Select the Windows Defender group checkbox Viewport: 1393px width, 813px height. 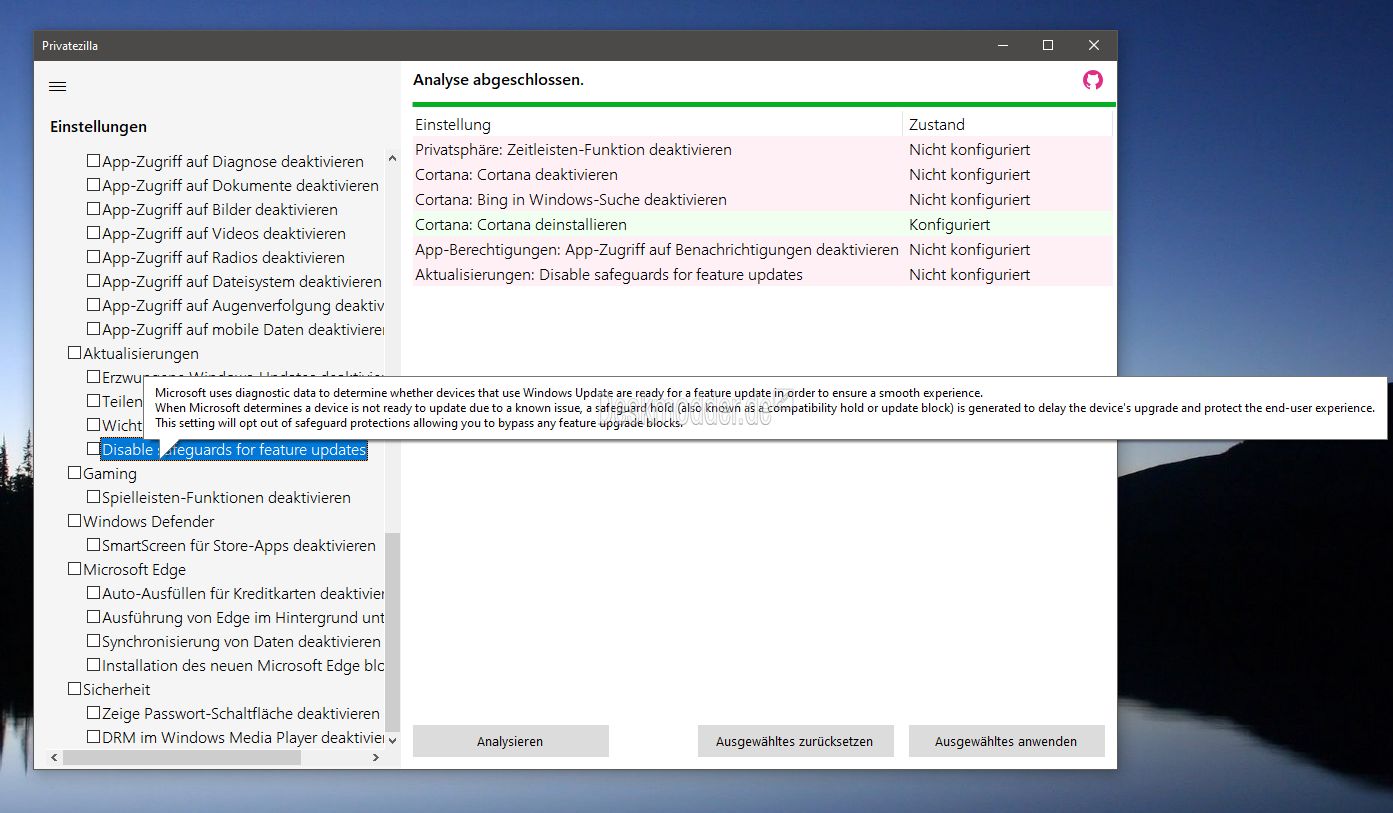click(x=74, y=520)
